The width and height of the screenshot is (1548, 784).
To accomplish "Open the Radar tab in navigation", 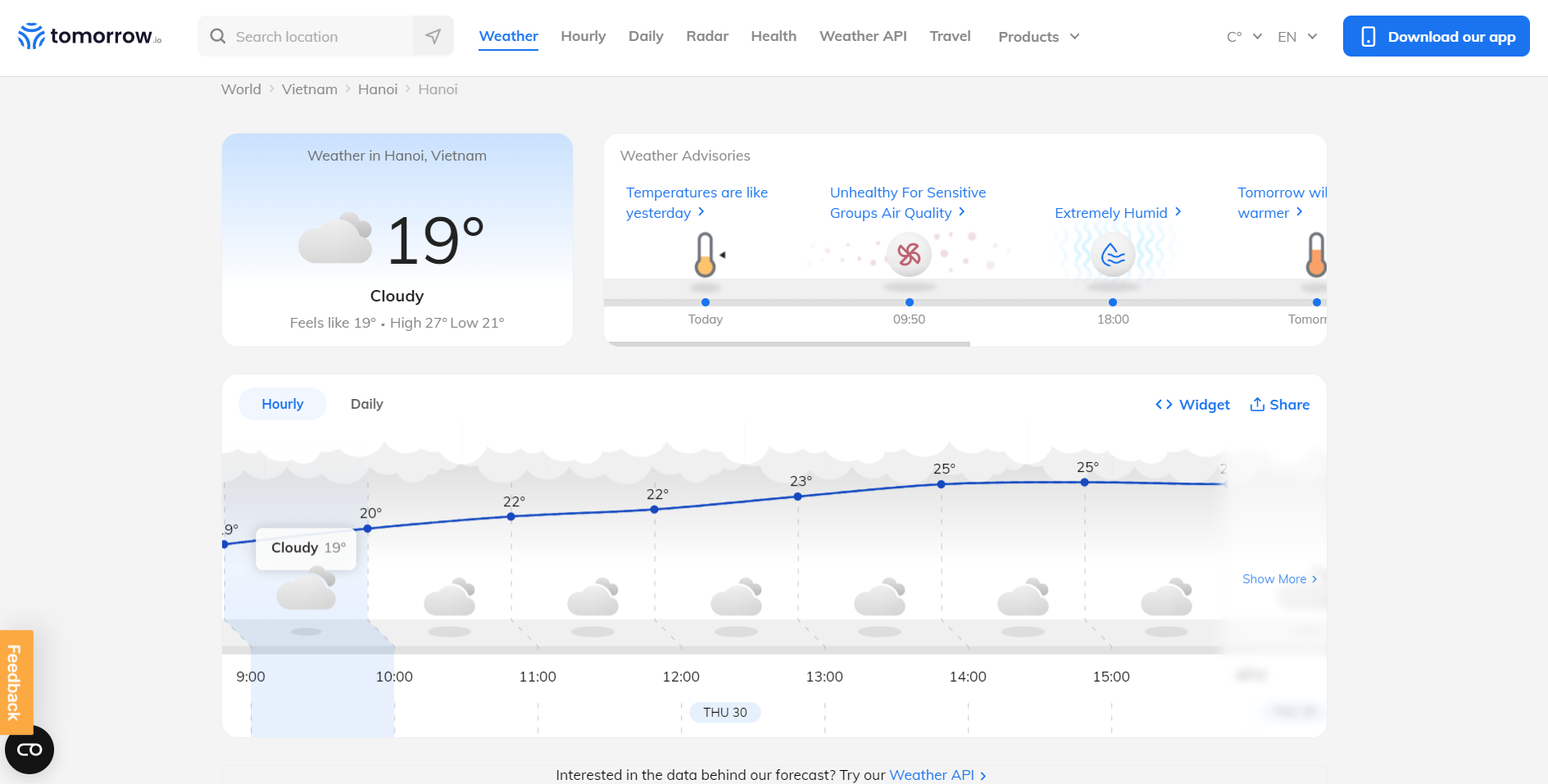I will click(x=706, y=36).
